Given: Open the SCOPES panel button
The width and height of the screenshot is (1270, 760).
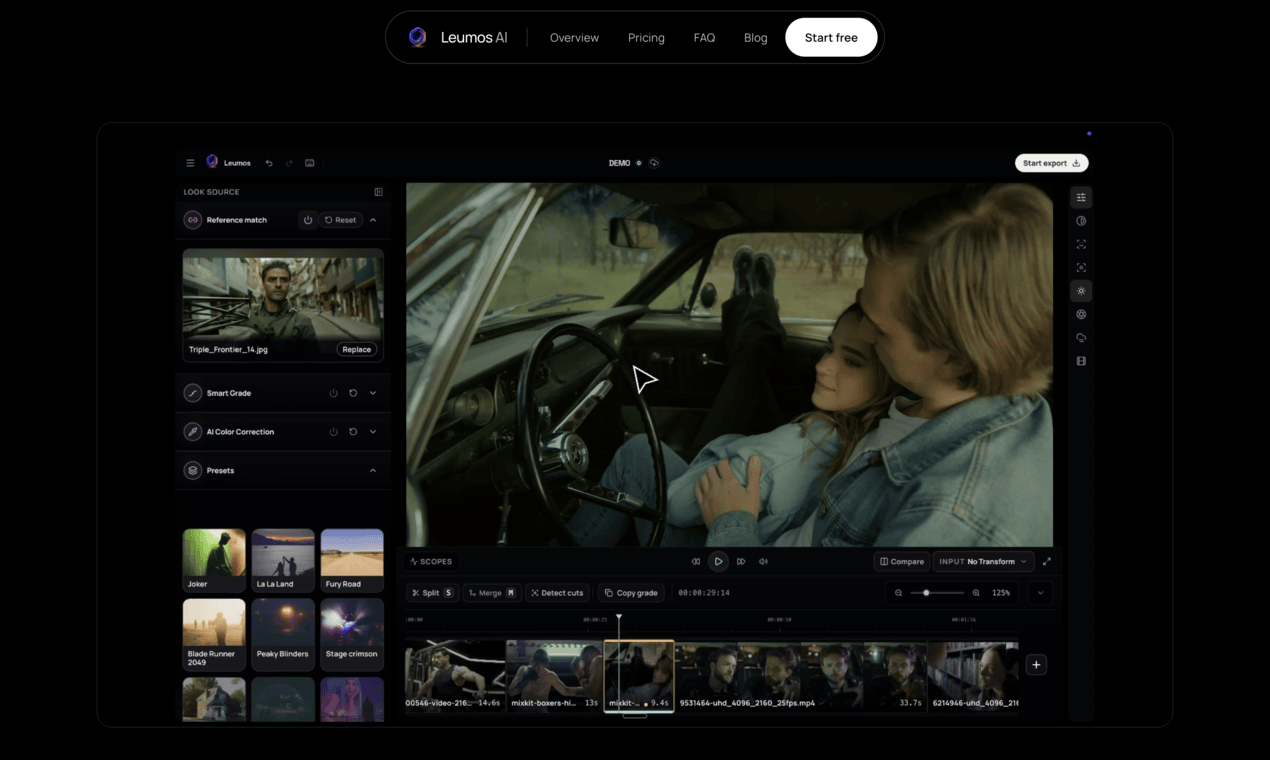Looking at the screenshot, I should tap(431, 562).
